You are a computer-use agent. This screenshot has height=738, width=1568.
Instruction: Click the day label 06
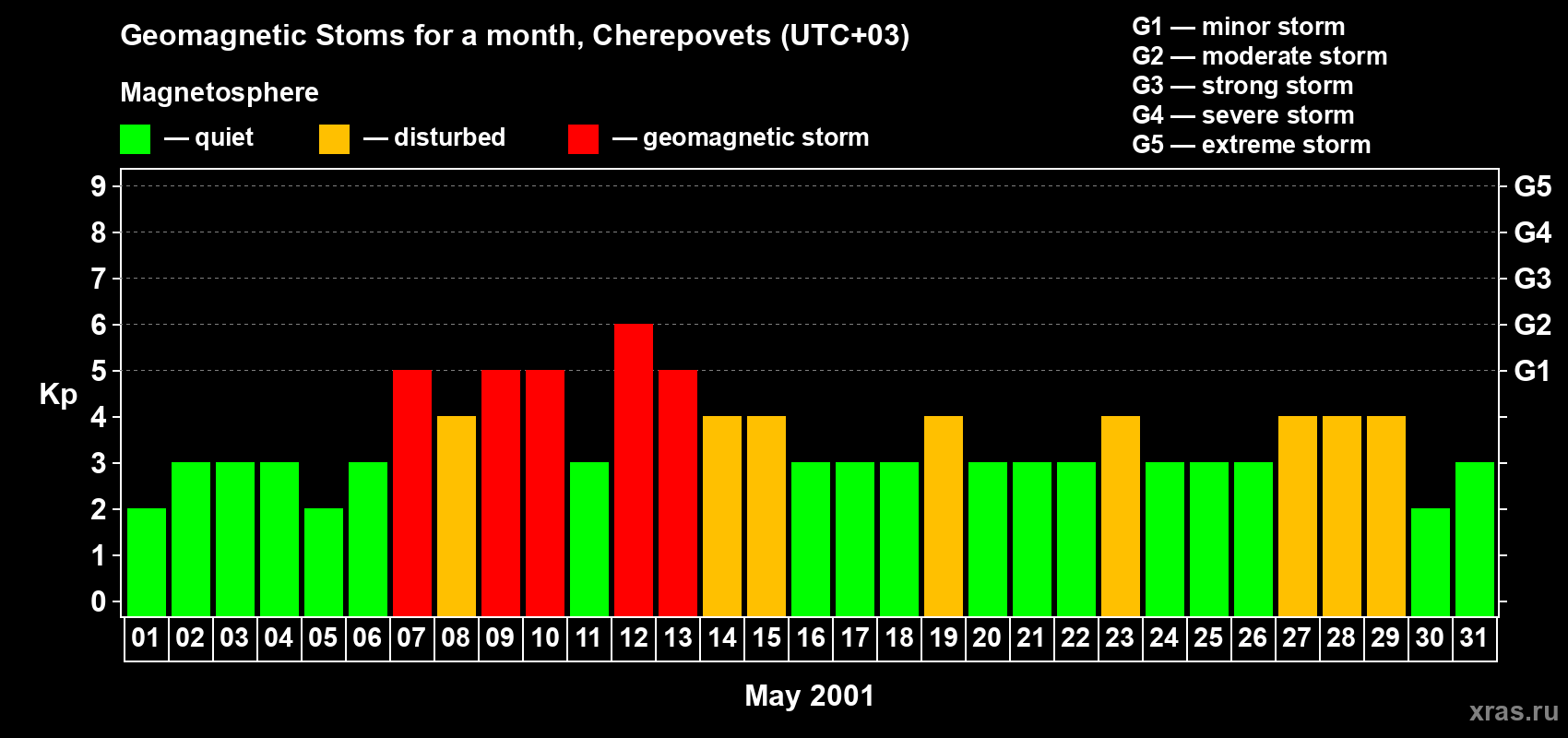(x=367, y=638)
